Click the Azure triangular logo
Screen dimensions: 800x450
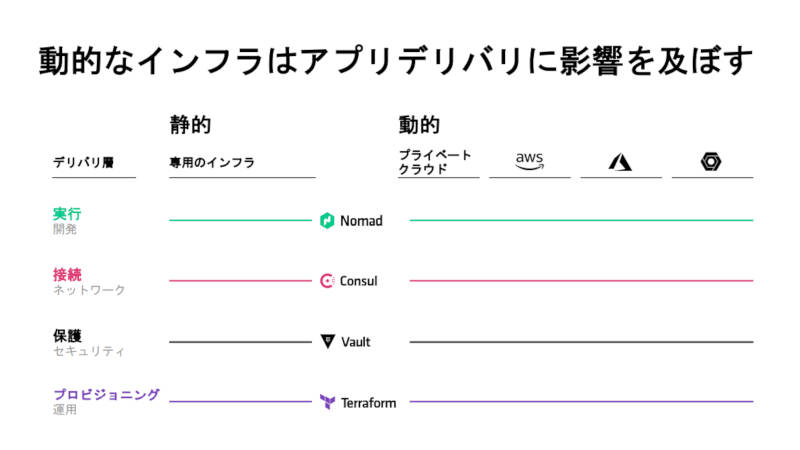[620, 162]
